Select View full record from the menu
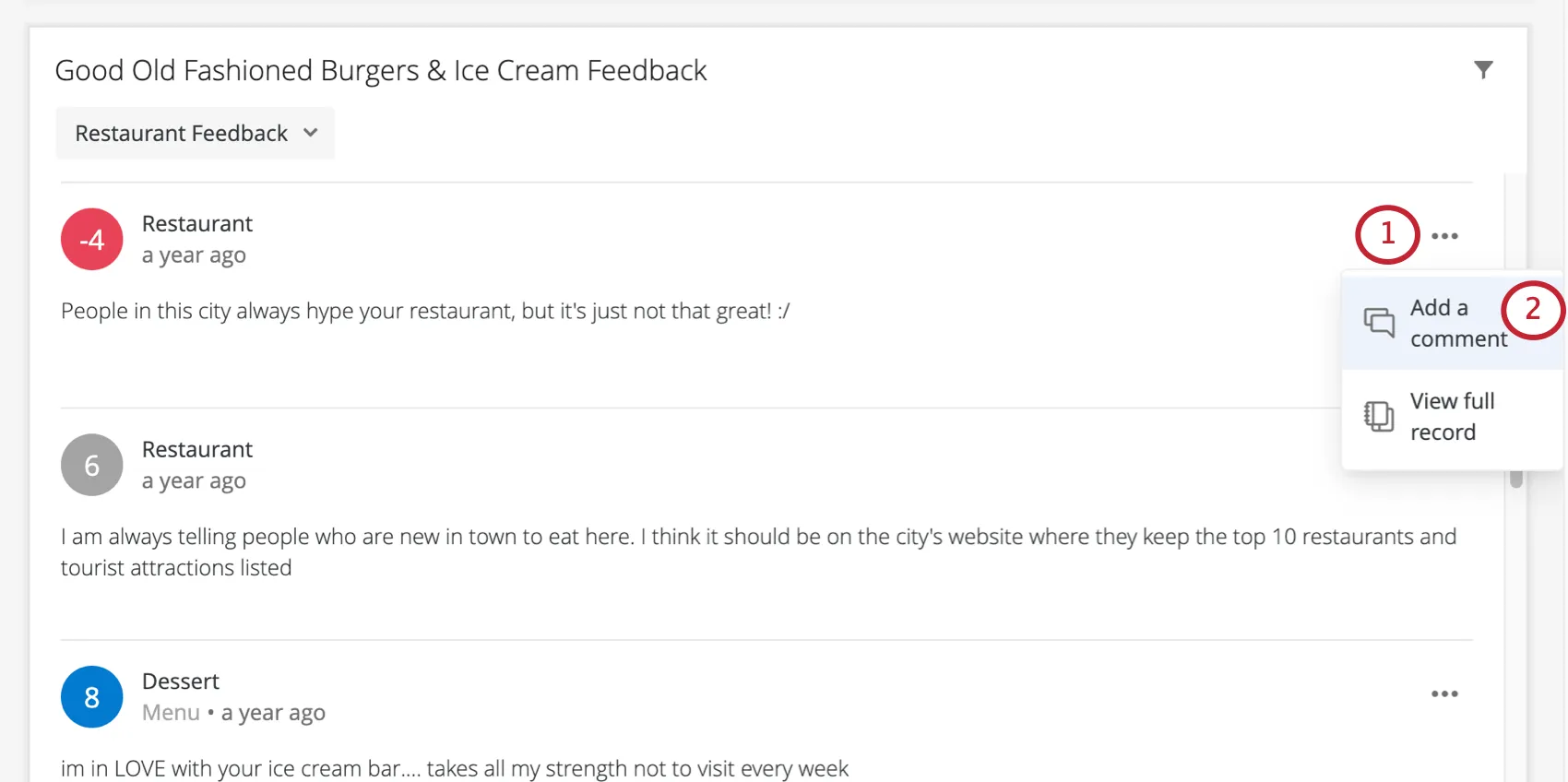 click(1451, 416)
